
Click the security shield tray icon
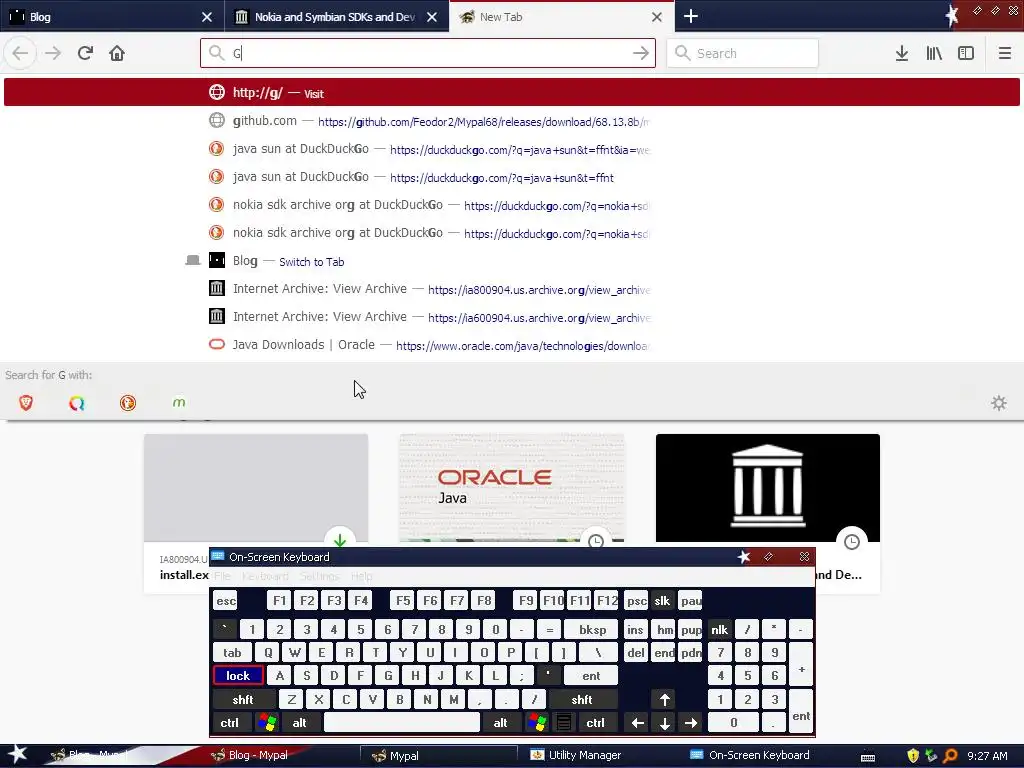click(913, 756)
